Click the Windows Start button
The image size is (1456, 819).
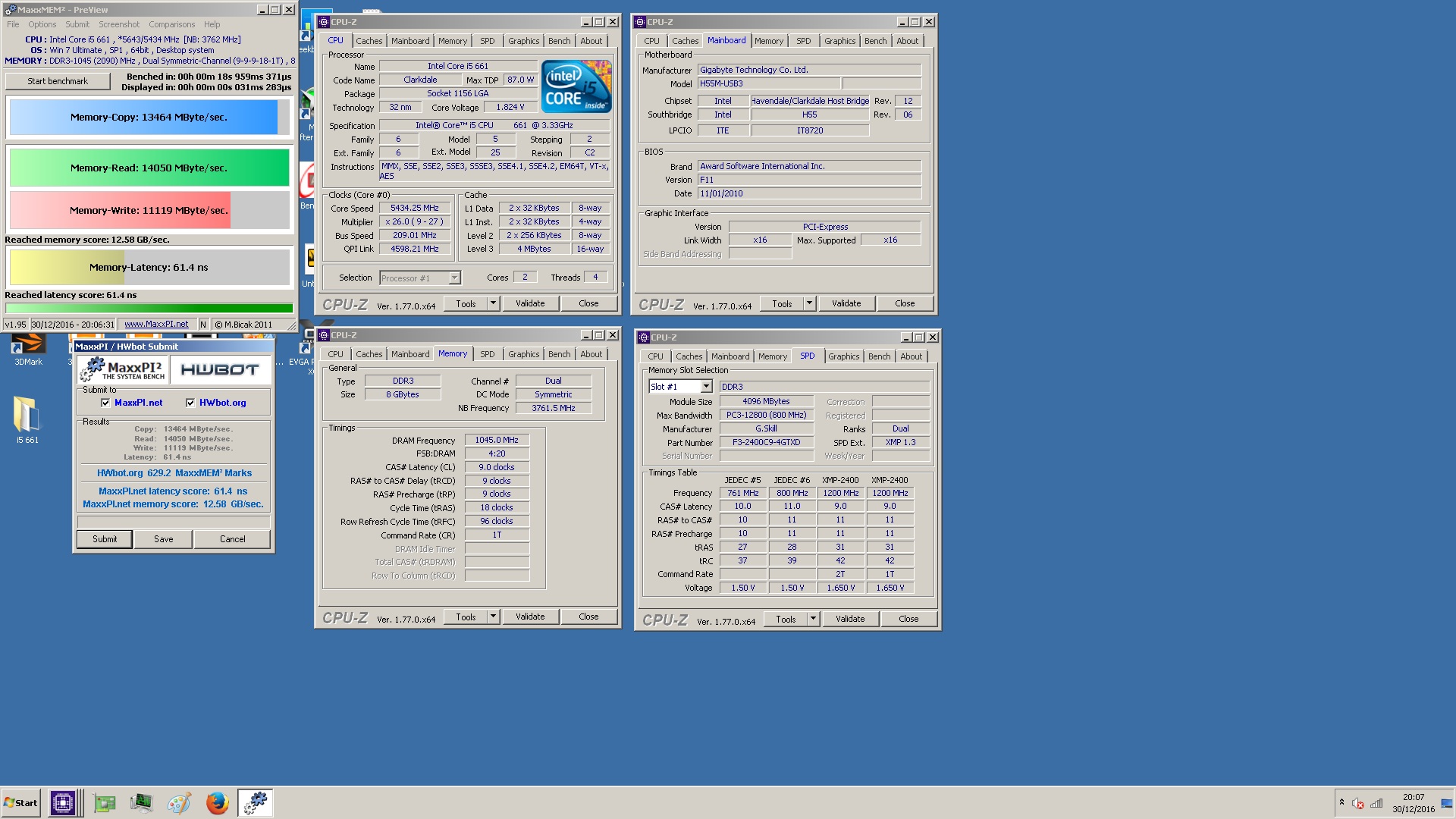pyautogui.click(x=20, y=802)
